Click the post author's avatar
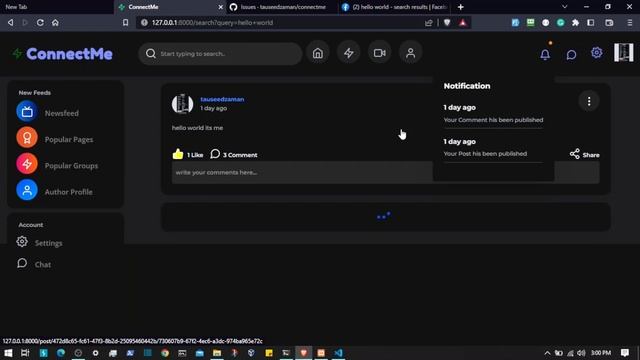The height and width of the screenshot is (360, 640). (182, 104)
